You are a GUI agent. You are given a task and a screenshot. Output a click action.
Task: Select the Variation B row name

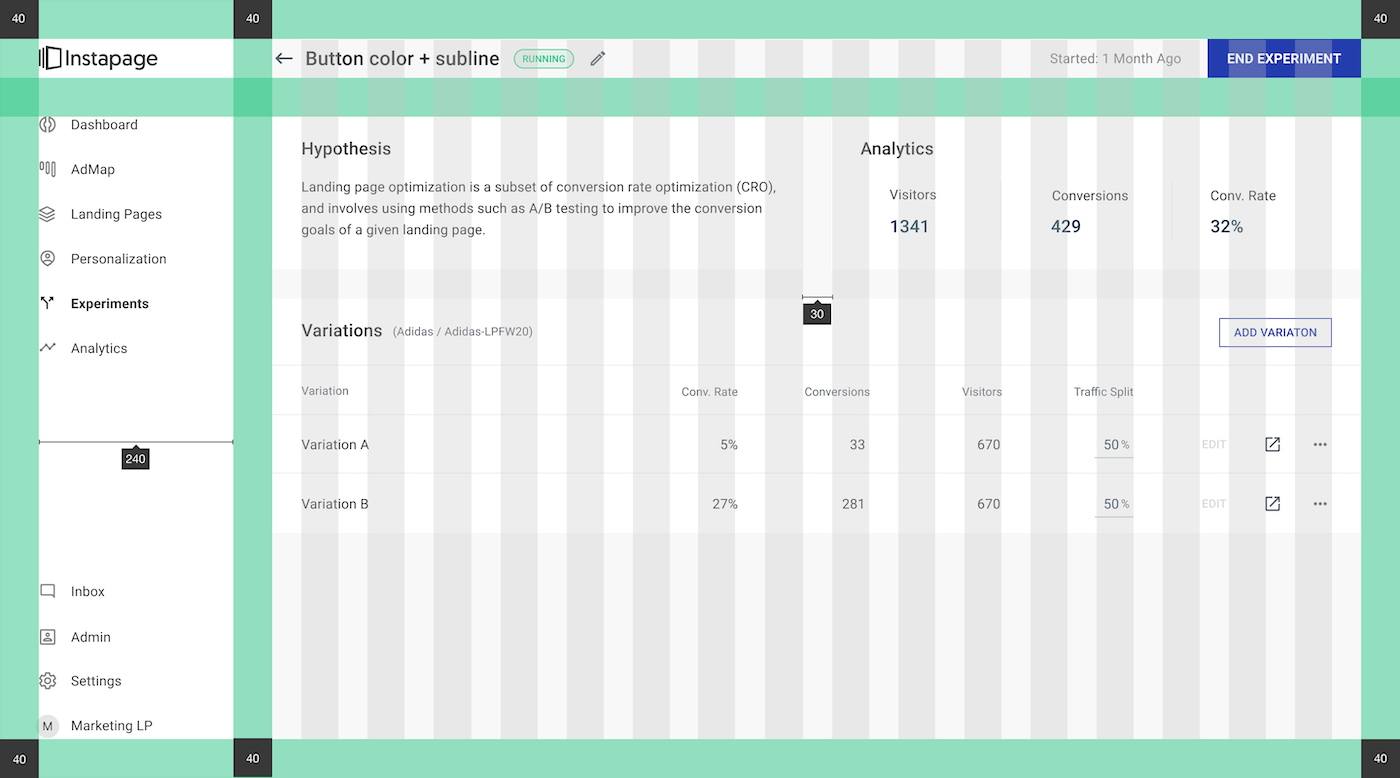335,503
